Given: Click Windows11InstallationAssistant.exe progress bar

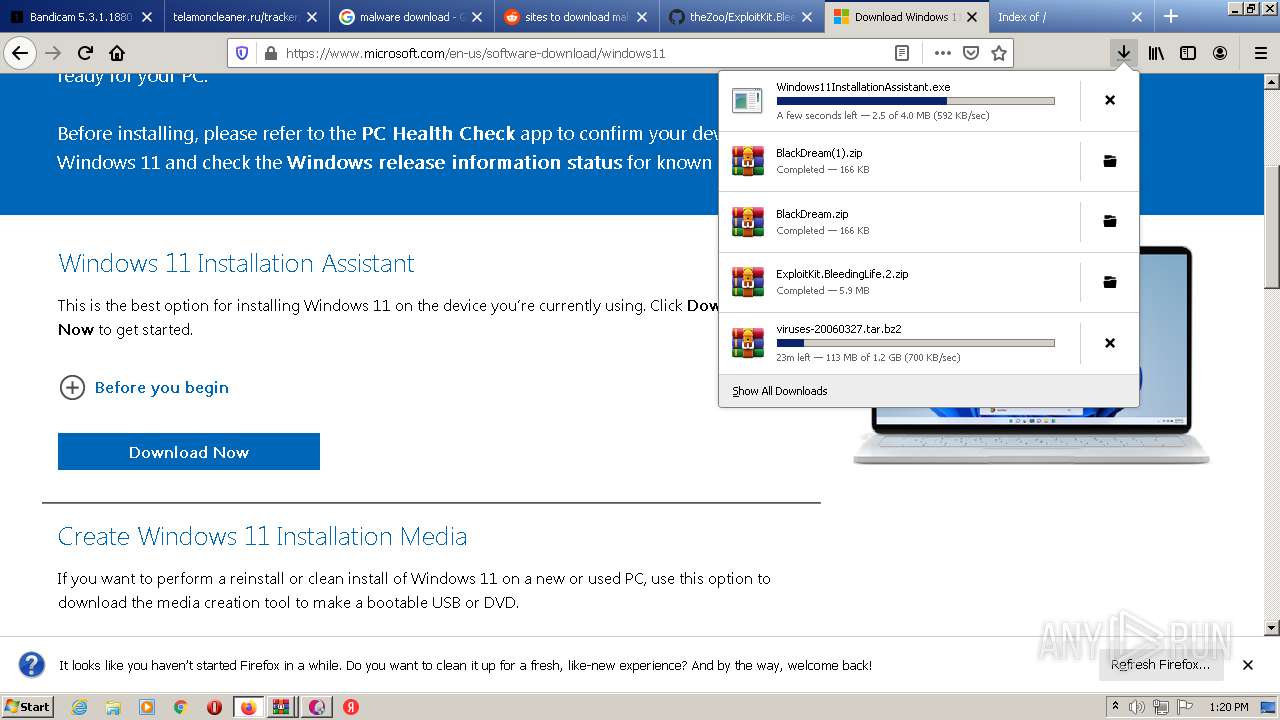Looking at the screenshot, I should (x=915, y=101).
